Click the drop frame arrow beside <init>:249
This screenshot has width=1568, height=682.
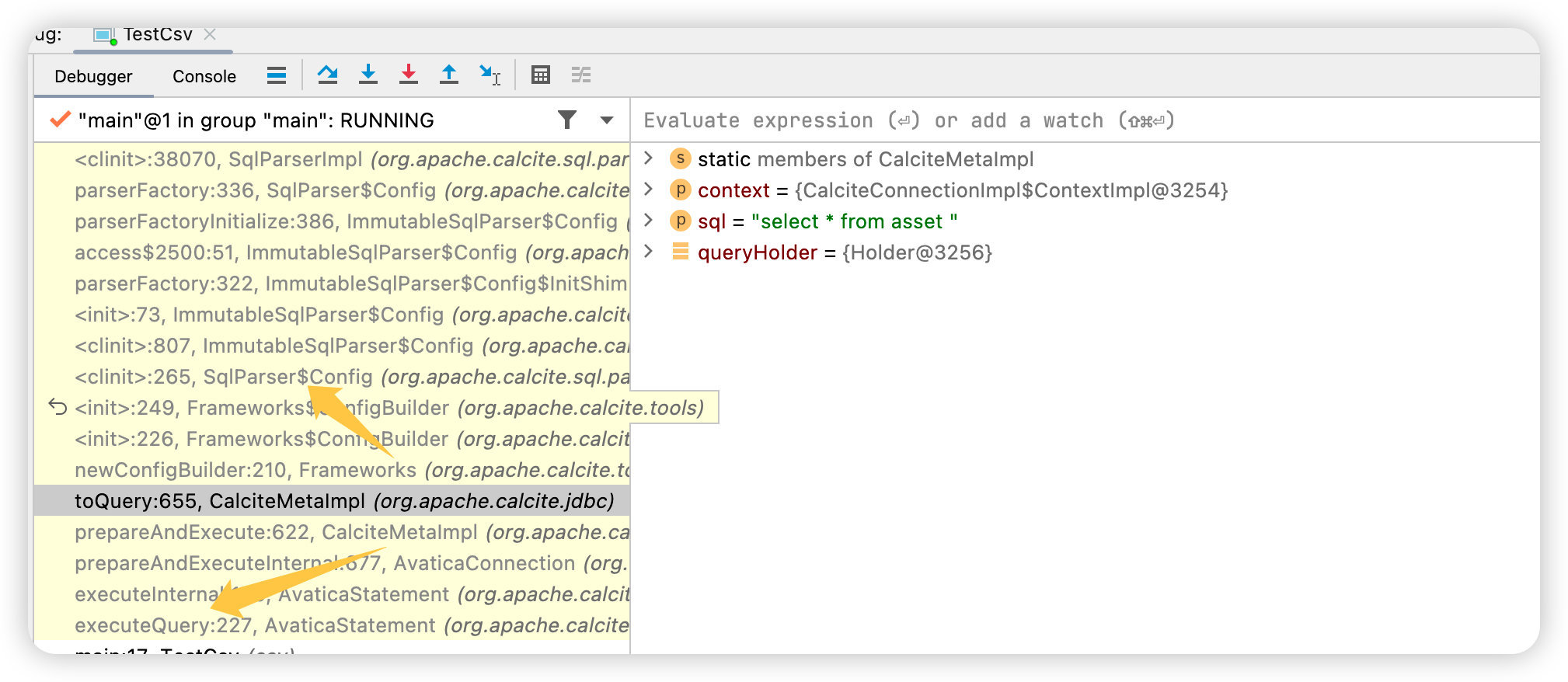pyautogui.click(x=57, y=407)
